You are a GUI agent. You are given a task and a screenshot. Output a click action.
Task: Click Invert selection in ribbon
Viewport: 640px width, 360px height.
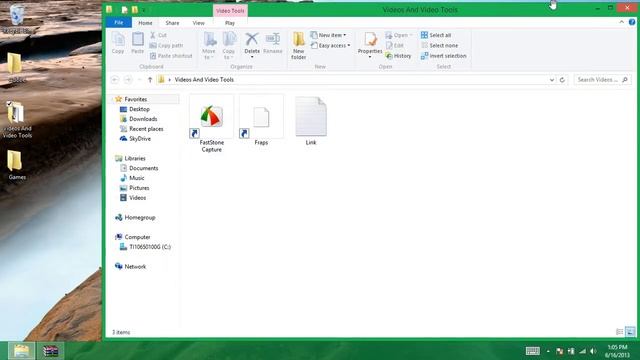pyautogui.click(x=444, y=56)
